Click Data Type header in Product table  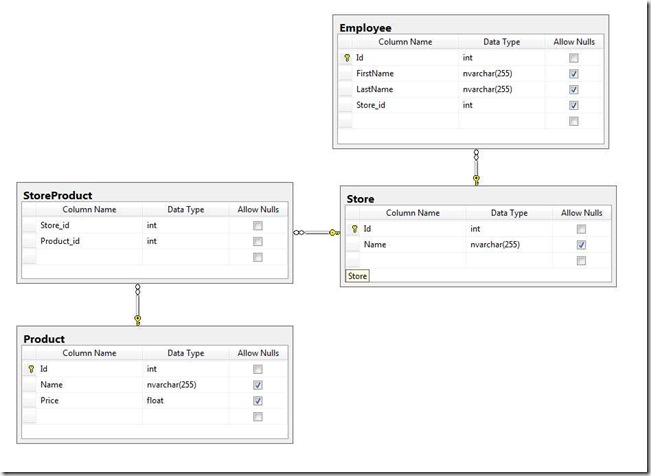point(186,353)
